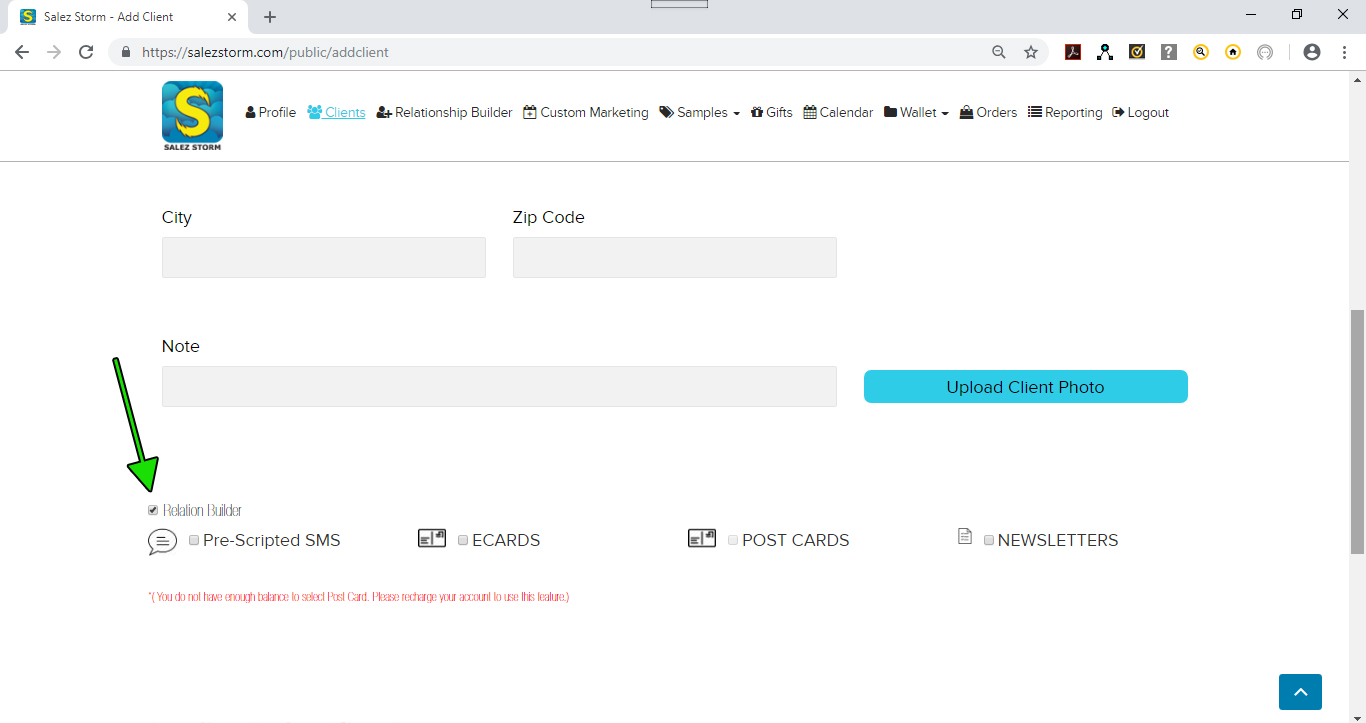Enable the Pre-Scripted SMS checkbox

coord(194,540)
